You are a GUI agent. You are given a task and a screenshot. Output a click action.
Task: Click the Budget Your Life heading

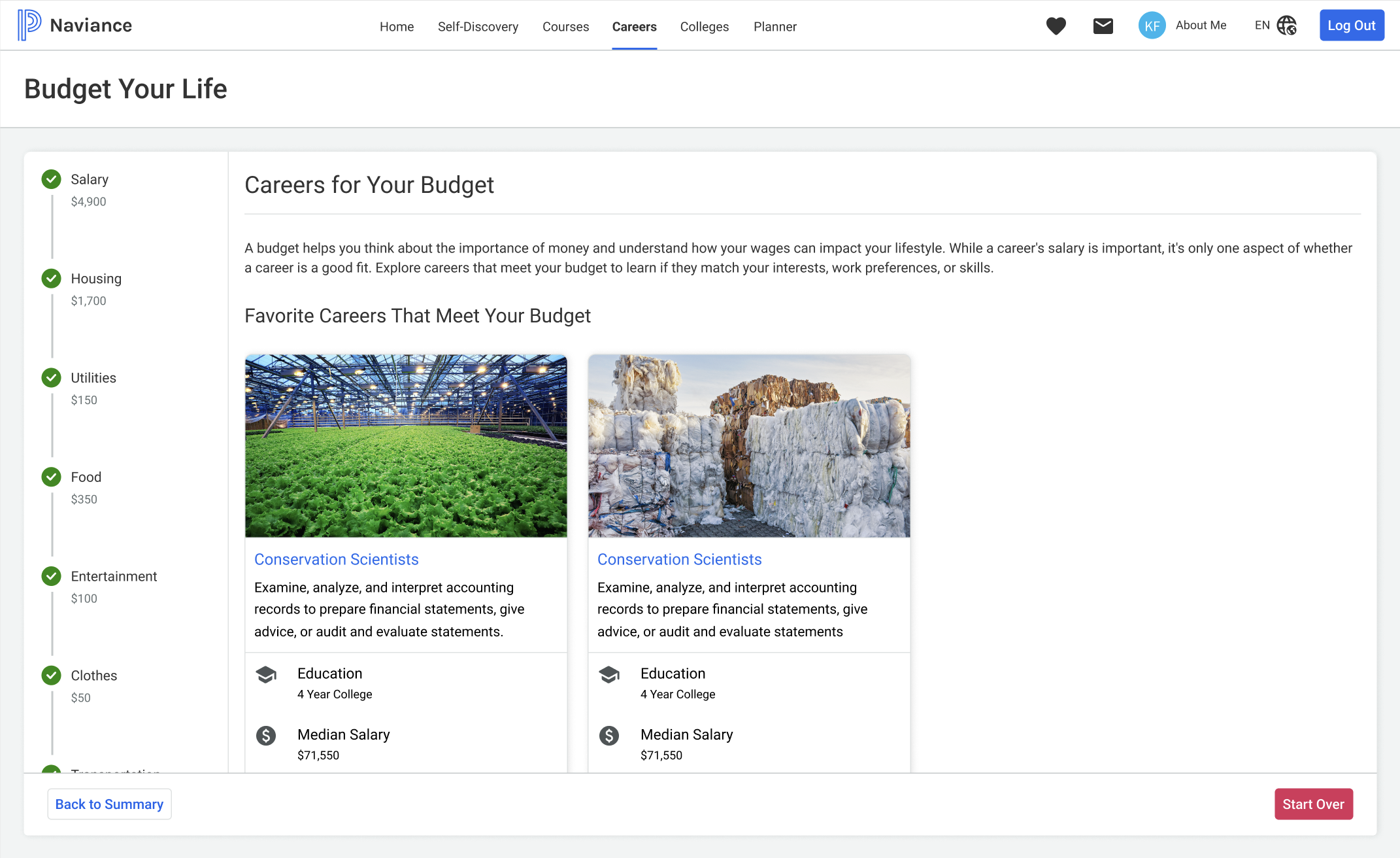(125, 89)
